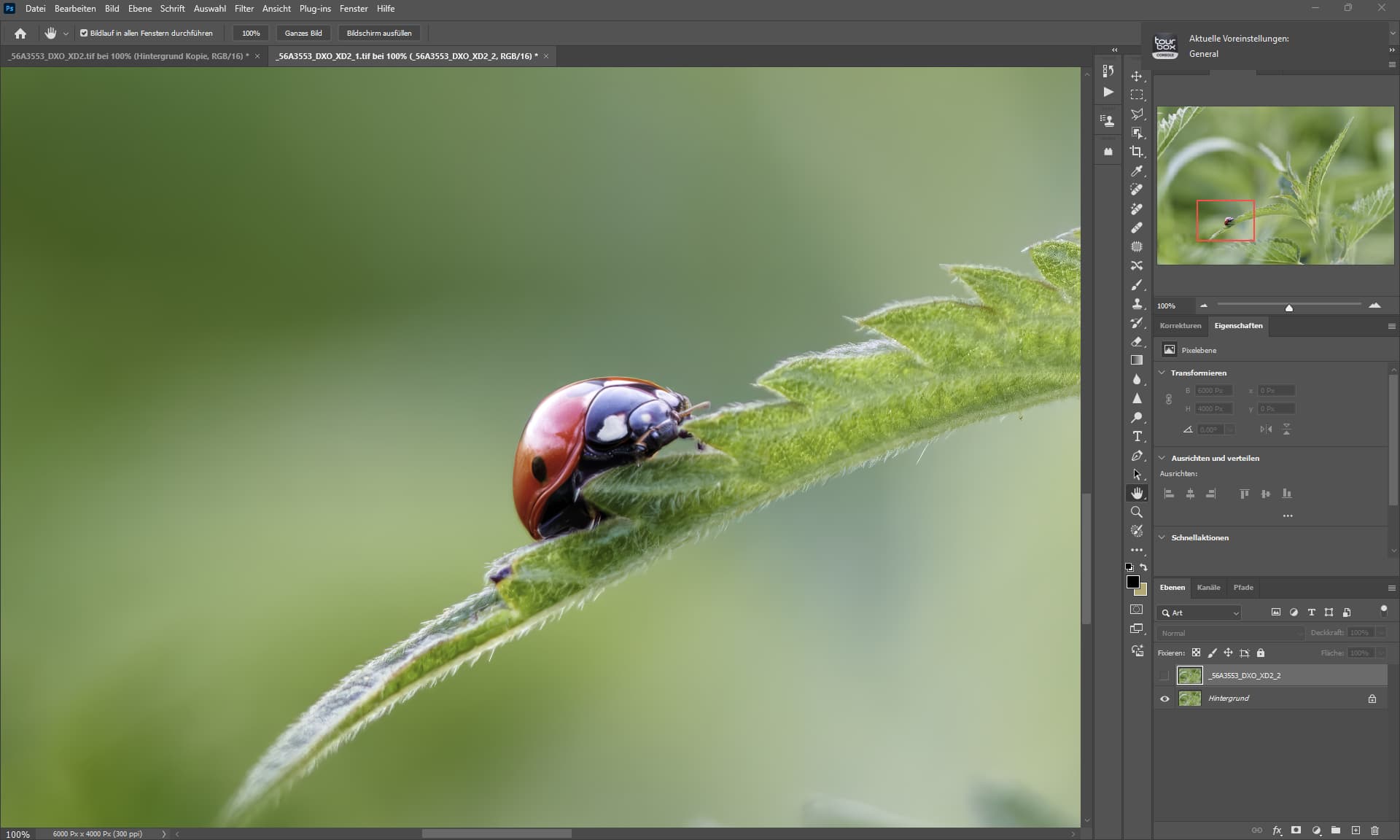Click the 'Bildschirm ausfüllen' button
1400x840 pixels.
click(x=378, y=33)
